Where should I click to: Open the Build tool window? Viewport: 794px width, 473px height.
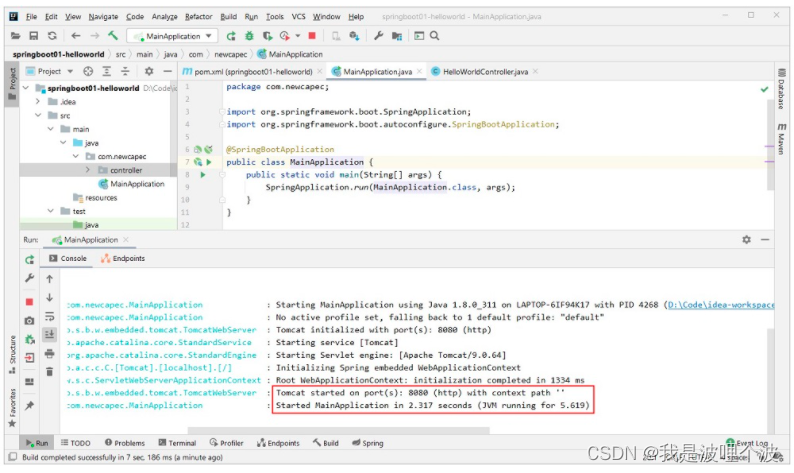click(x=325, y=443)
